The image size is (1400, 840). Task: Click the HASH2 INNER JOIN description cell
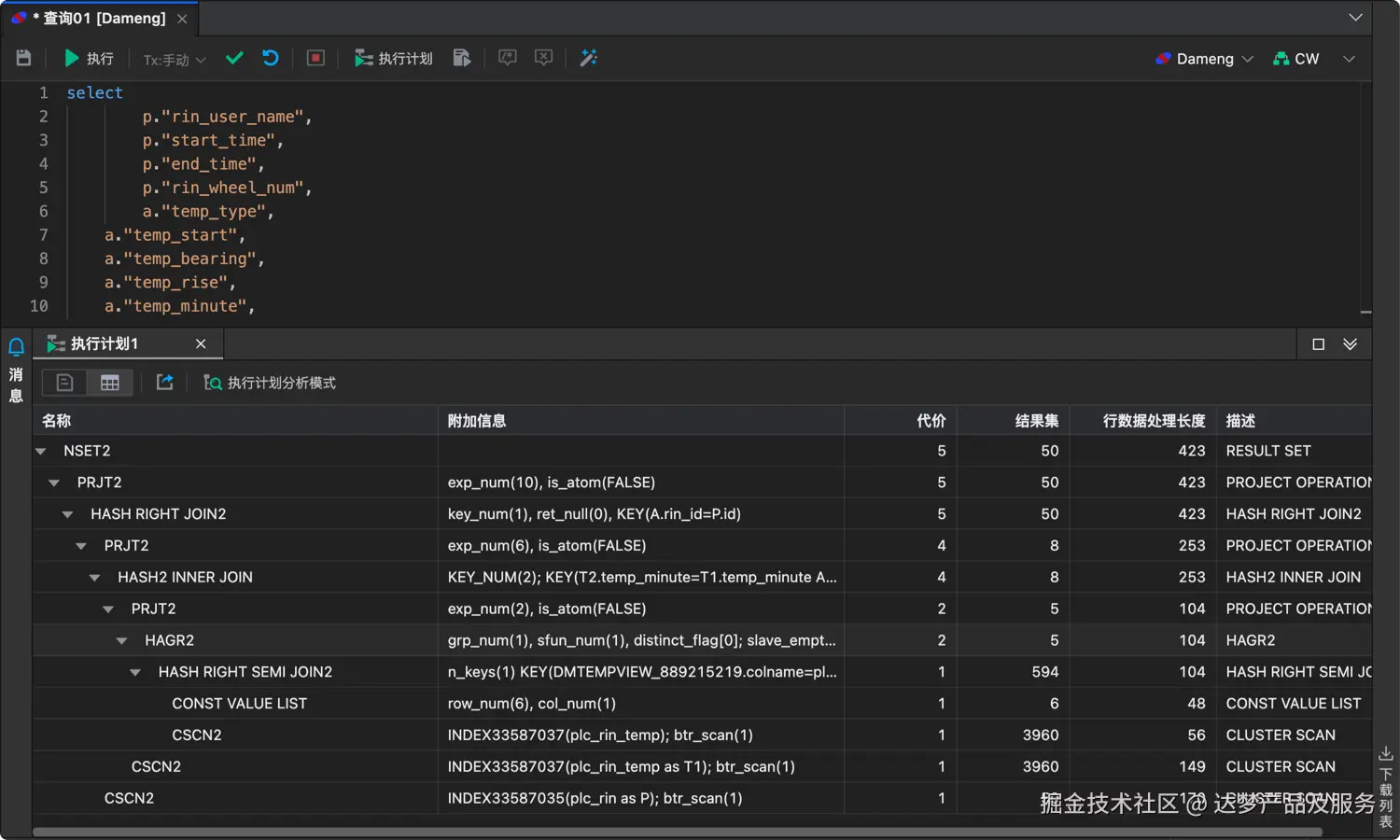(1293, 578)
